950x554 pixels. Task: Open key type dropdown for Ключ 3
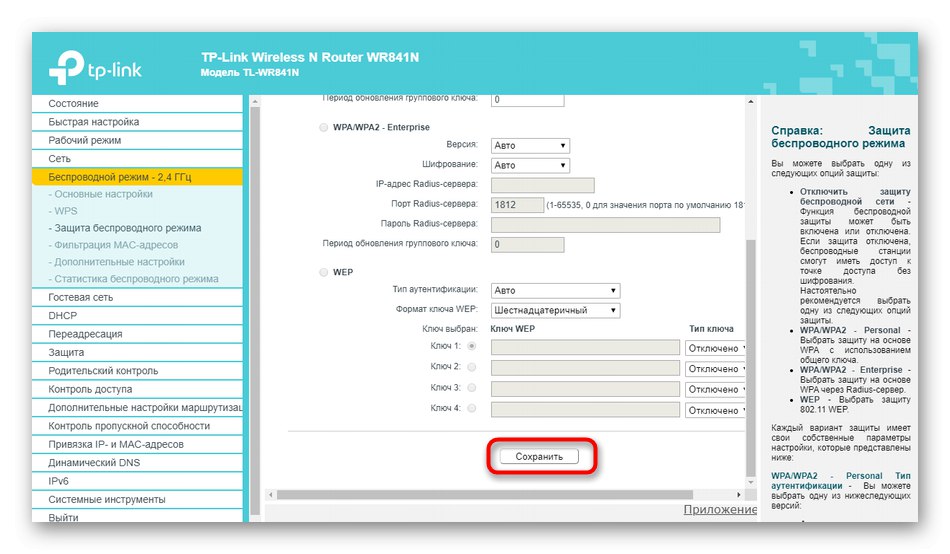click(x=715, y=389)
